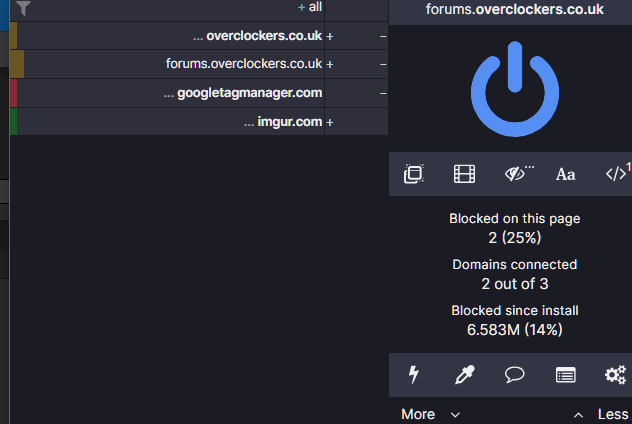This screenshot has width=632, height=424.
Task: Click green rule cell beside imgur.com
Action: point(13,122)
